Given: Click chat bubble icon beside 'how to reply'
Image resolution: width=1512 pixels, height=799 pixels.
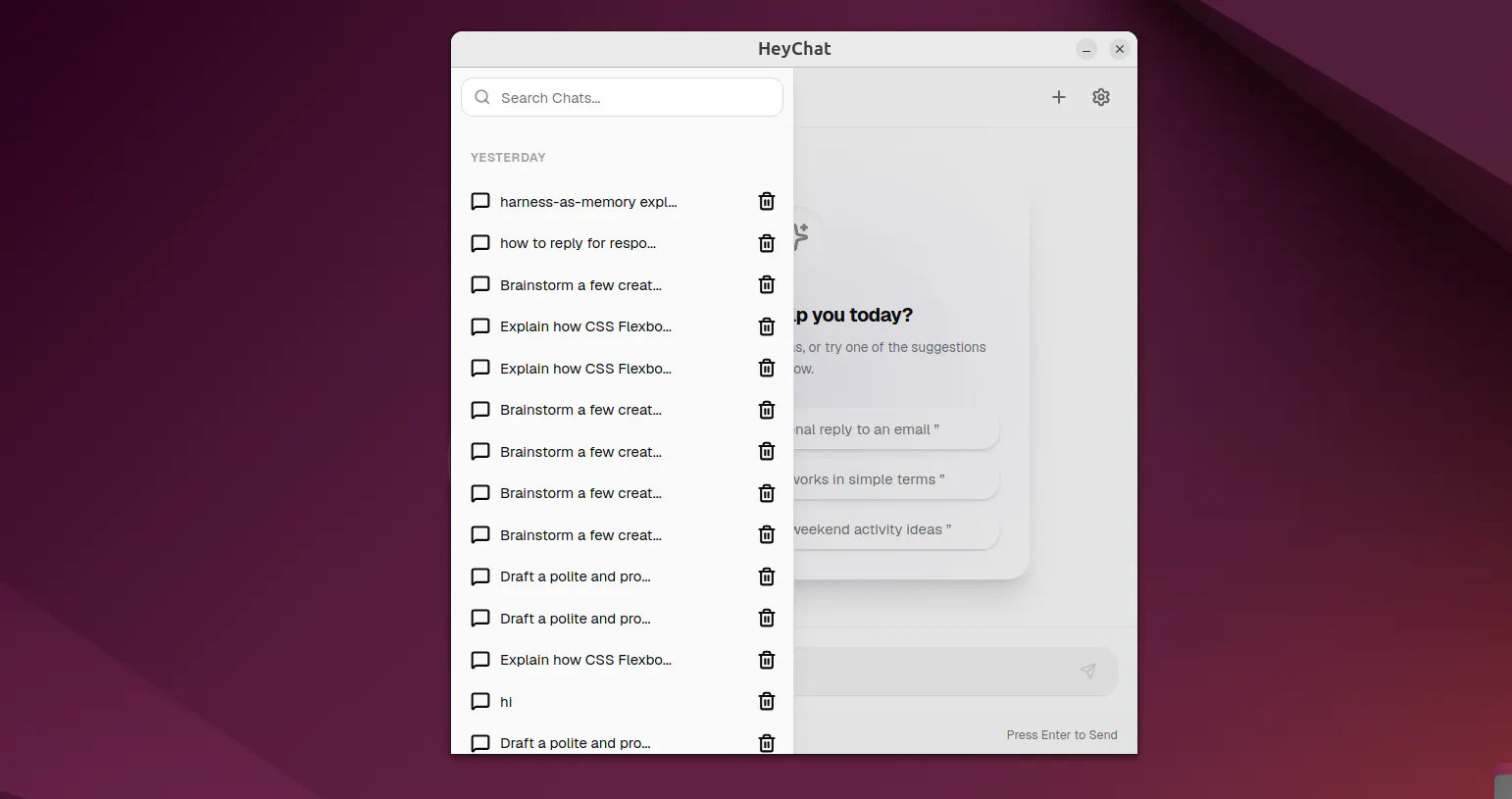Looking at the screenshot, I should point(480,243).
